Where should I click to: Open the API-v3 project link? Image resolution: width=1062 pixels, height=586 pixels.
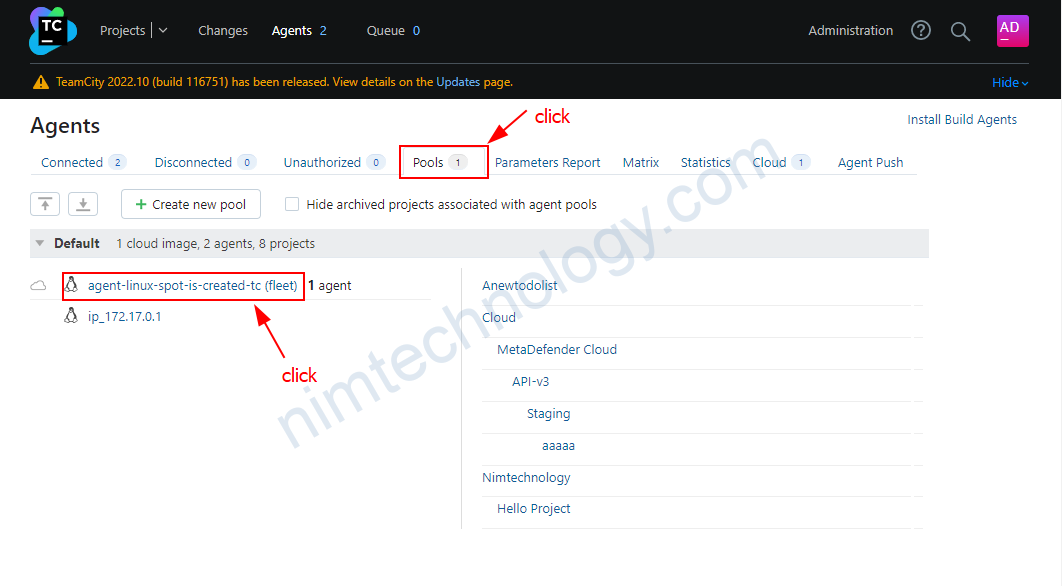pyautogui.click(x=530, y=381)
